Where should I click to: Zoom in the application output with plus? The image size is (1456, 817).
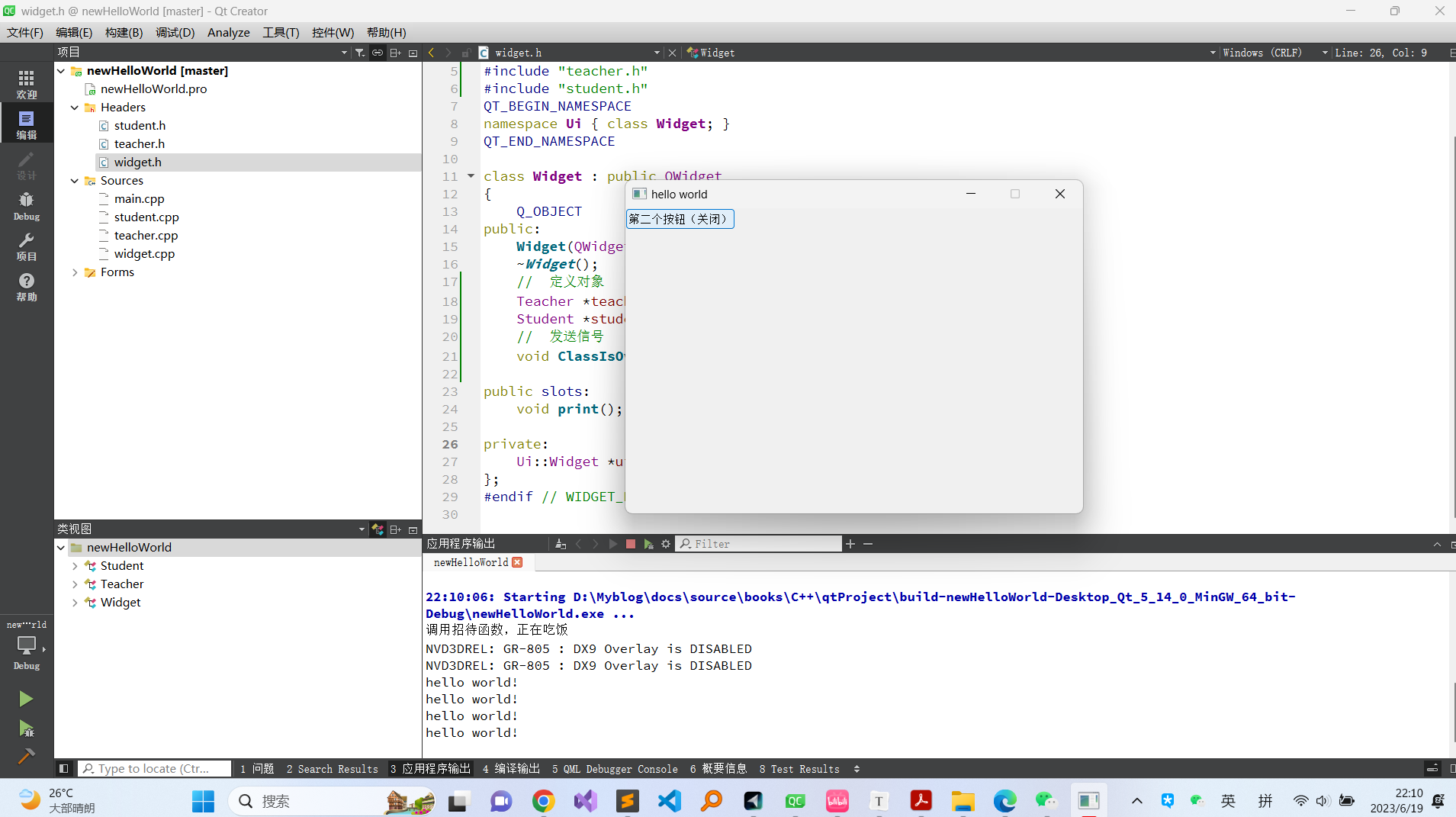(850, 544)
